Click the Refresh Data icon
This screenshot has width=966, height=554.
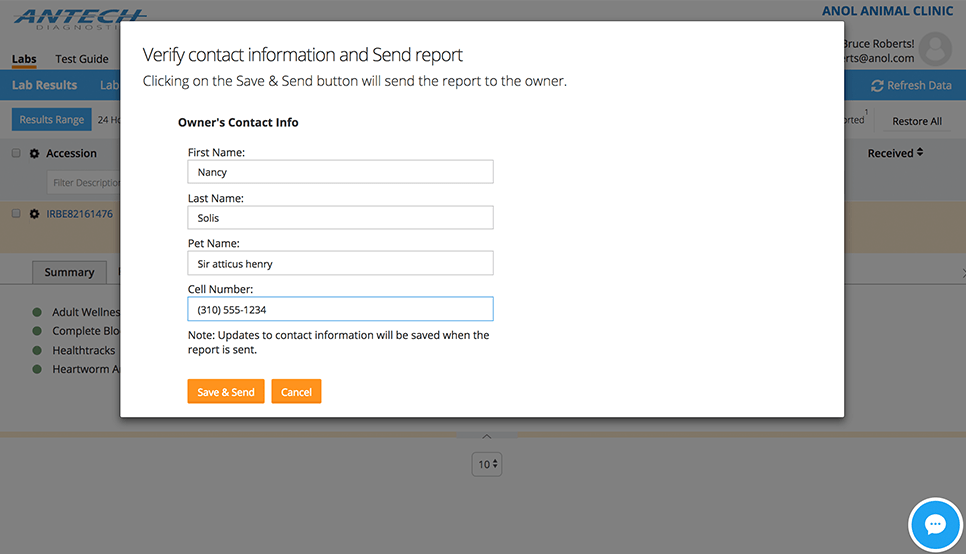pos(878,86)
